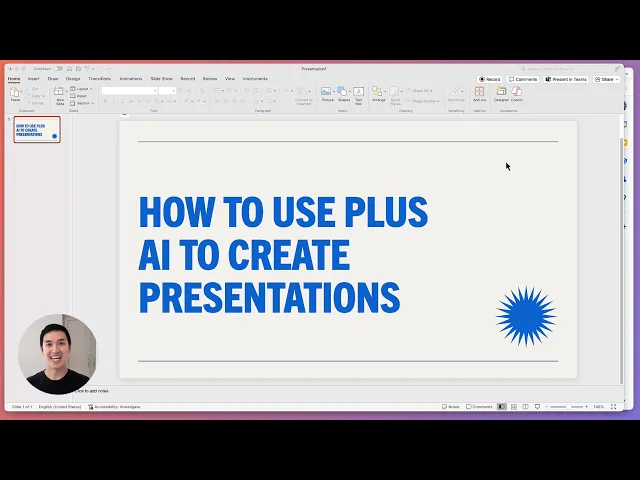The height and width of the screenshot is (480, 640).
Task: Click the Normal view icon in status bar
Action: pos(502,407)
